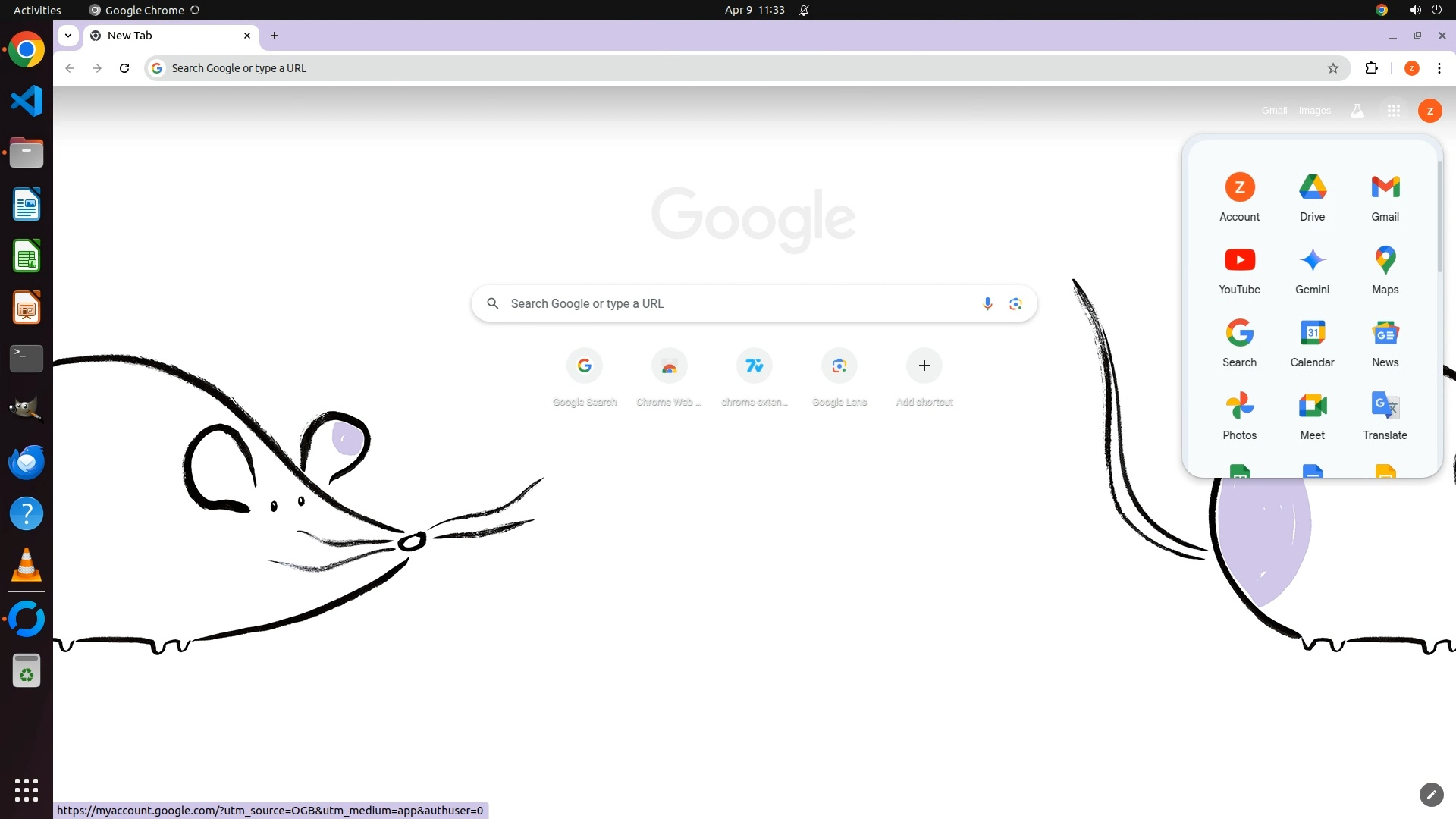Image resolution: width=1456 pixels, height=819 pixels.
Task: Open Chrome three-dot menu
Action: coord(1439,68)
